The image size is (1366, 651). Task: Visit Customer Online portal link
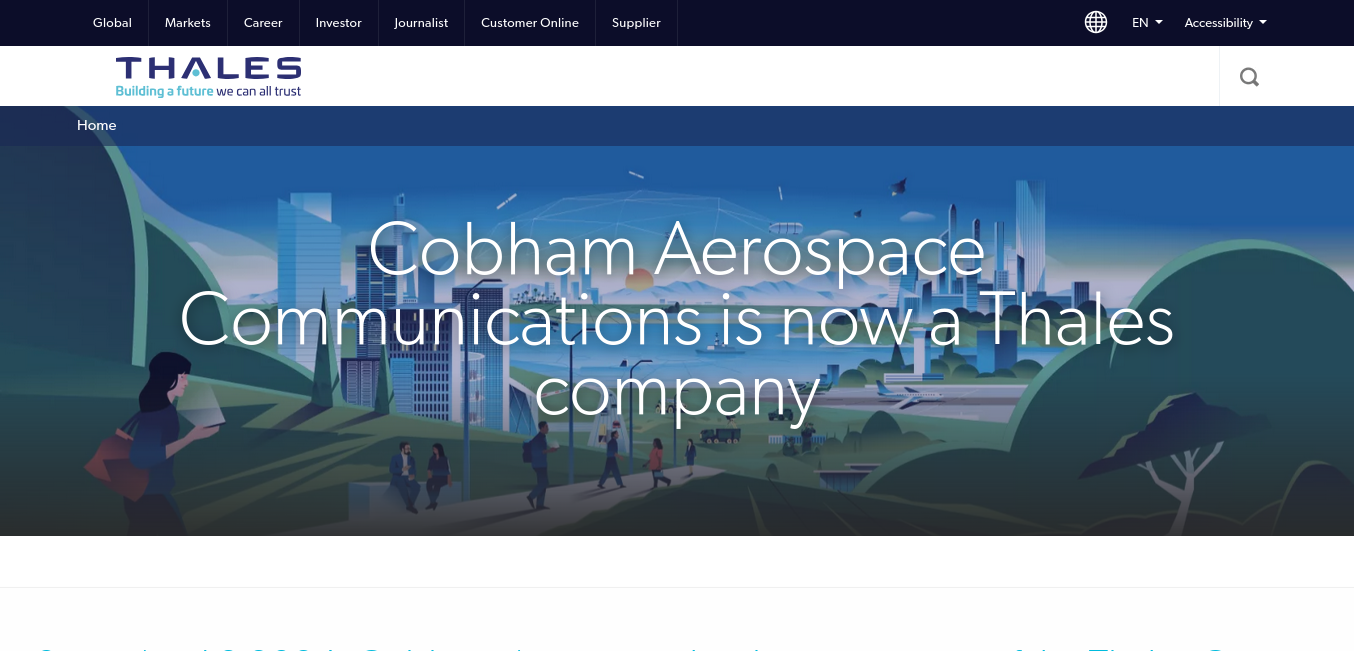point(530,23)
